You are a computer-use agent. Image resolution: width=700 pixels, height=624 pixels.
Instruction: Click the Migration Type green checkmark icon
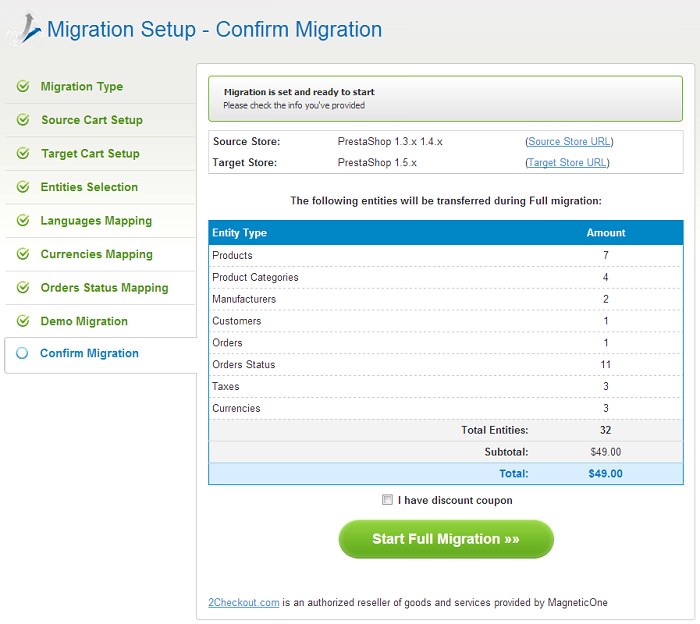click(23, 86)
